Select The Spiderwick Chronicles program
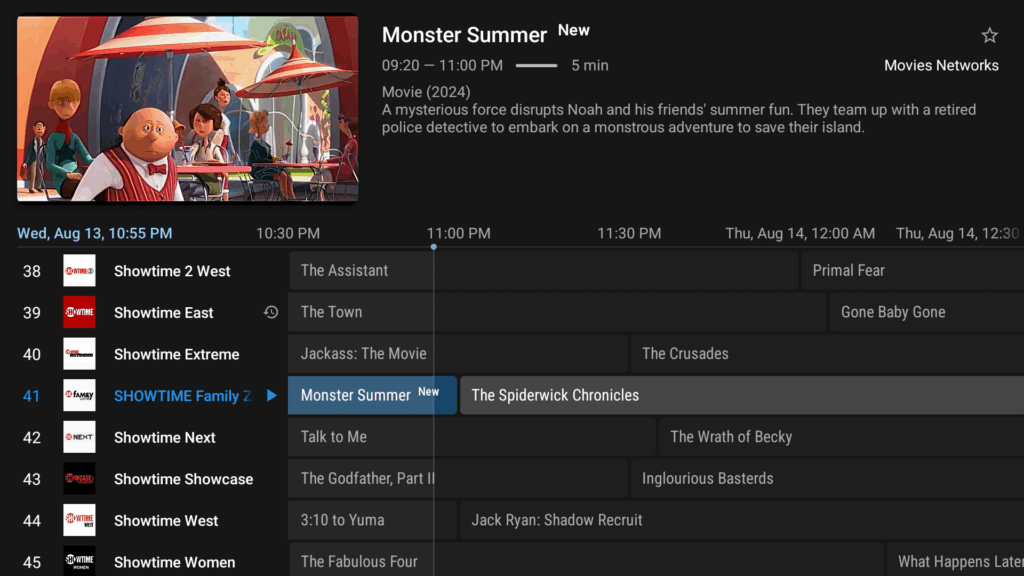This screenshot has width=1024, height=576. [742, 395]
